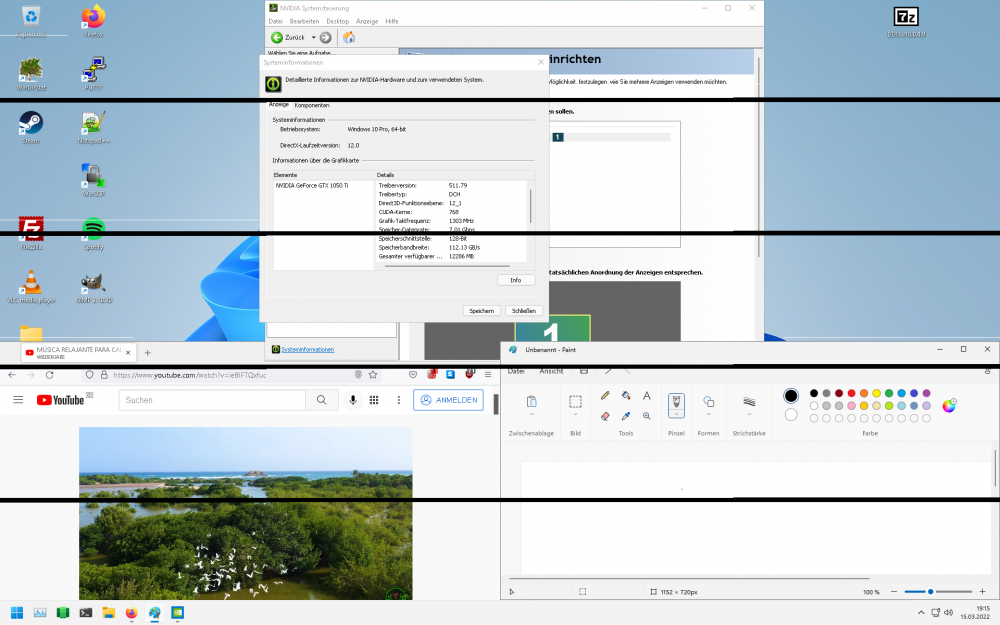This screenshot has width=1000, height=625.
Task: Open the Edit colors rainbow wheel in Paint
Action: 949,406
